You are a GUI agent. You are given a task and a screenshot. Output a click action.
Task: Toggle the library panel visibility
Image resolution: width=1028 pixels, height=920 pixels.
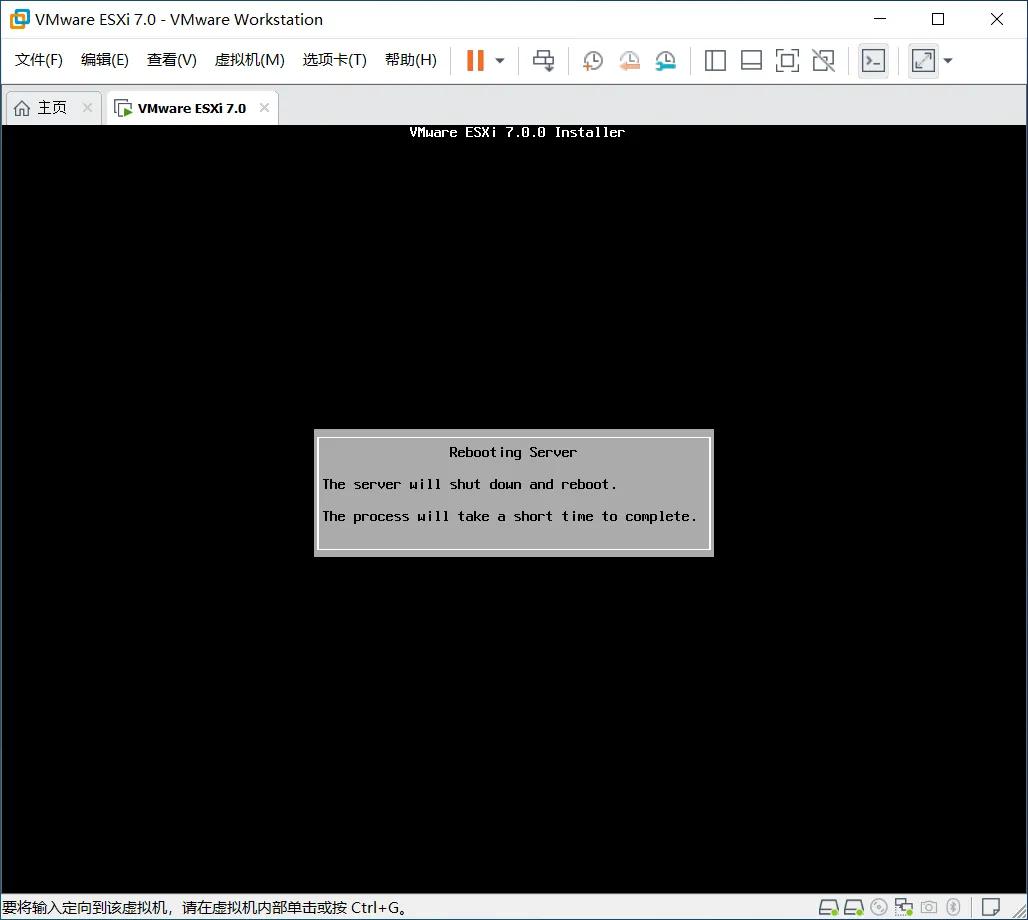(715, 60)
